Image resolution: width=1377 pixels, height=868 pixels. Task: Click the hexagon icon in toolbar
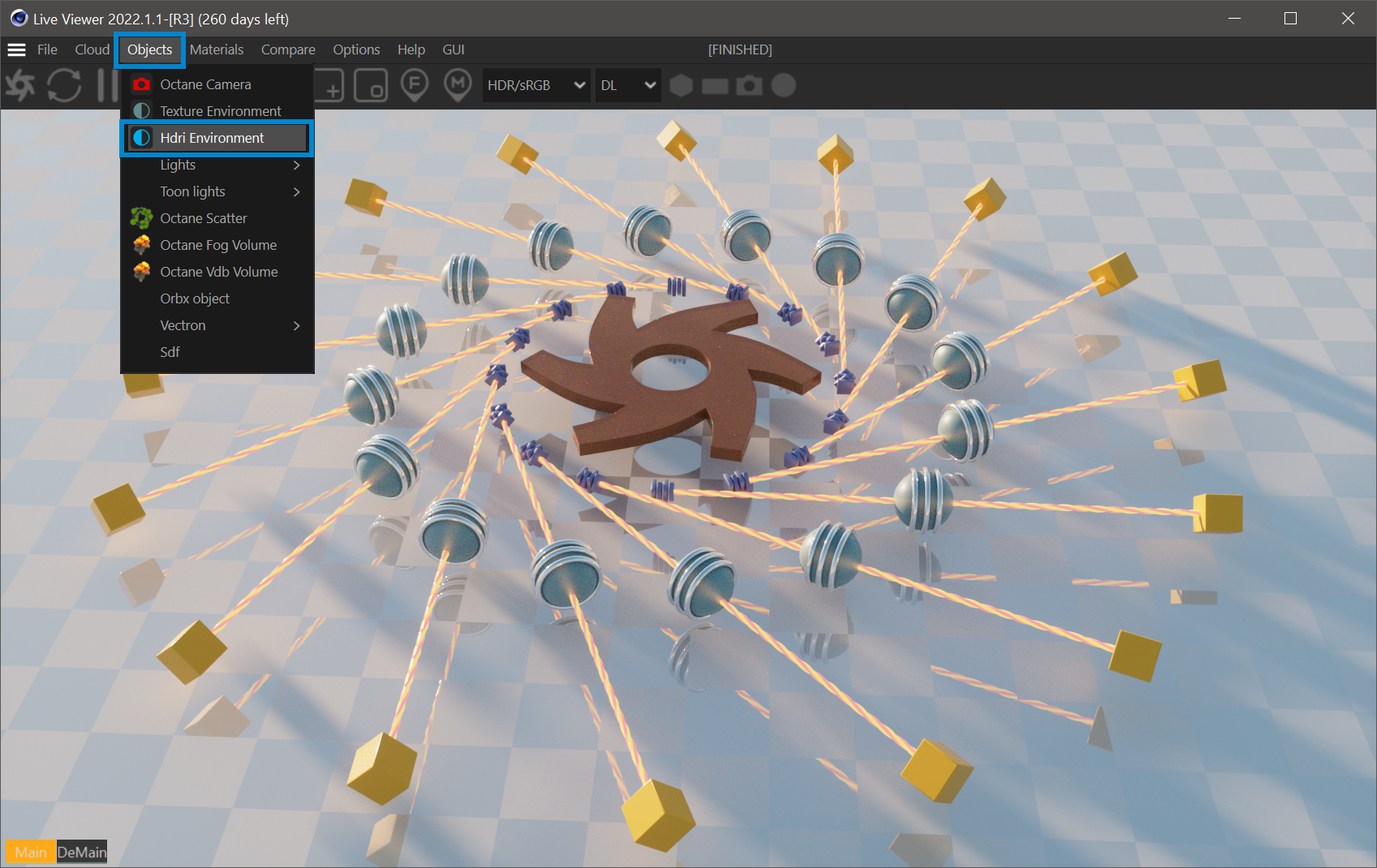pos(681,85)
